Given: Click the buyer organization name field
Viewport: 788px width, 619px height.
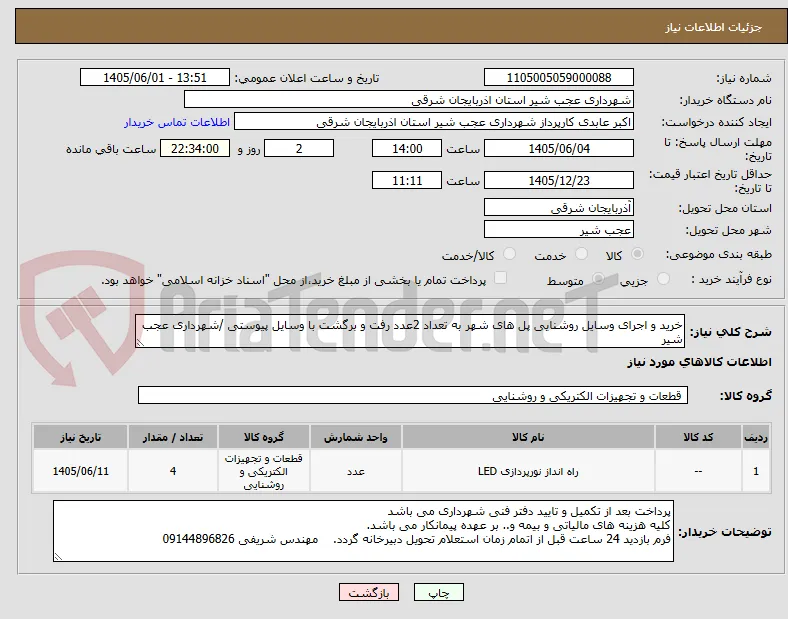Looking at the screenshot, I should click(x=409, y=99).
